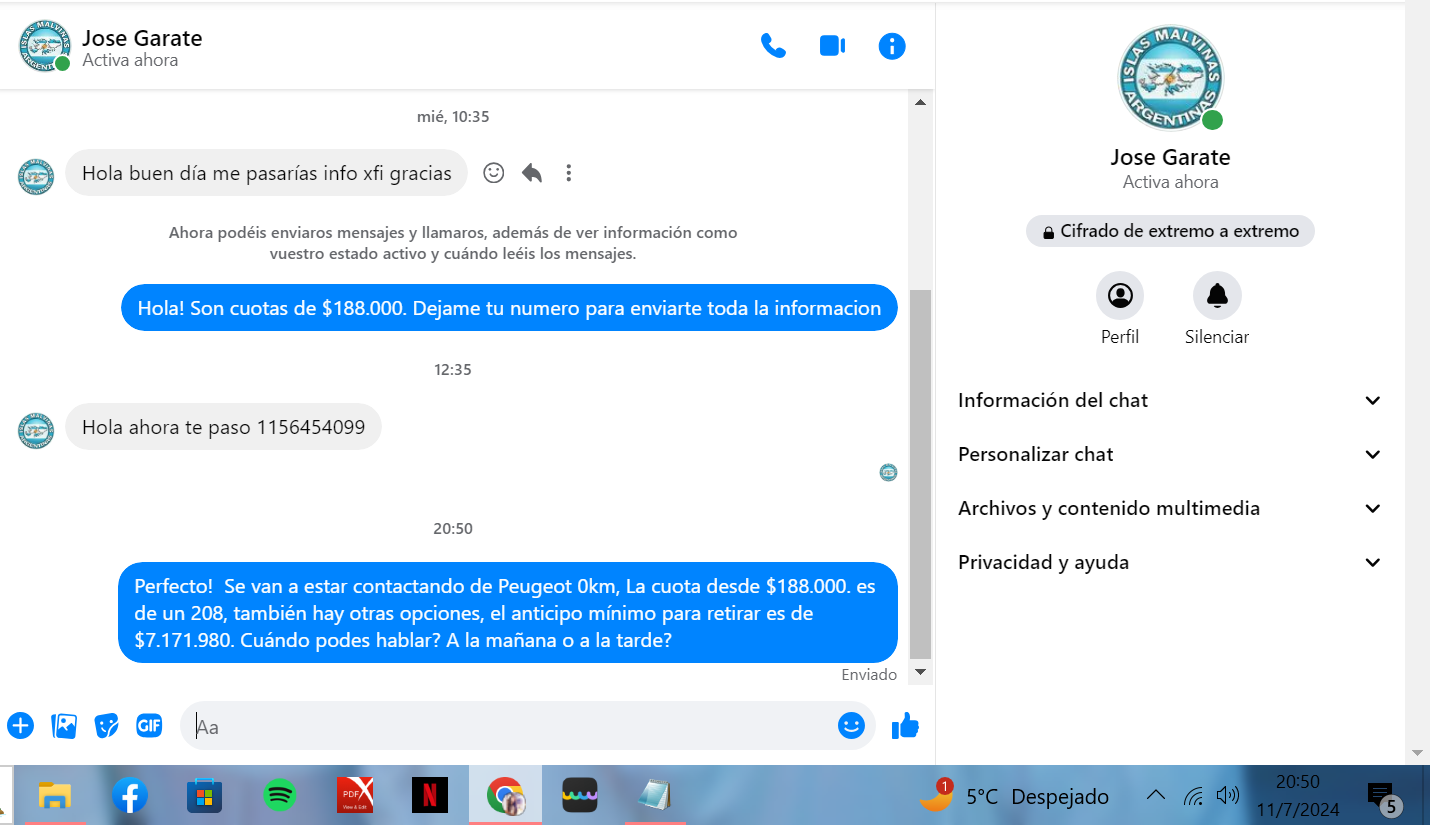The image size is (1430, 825).
Task: Send a thumbs-up like
Action: coord(905,726)
